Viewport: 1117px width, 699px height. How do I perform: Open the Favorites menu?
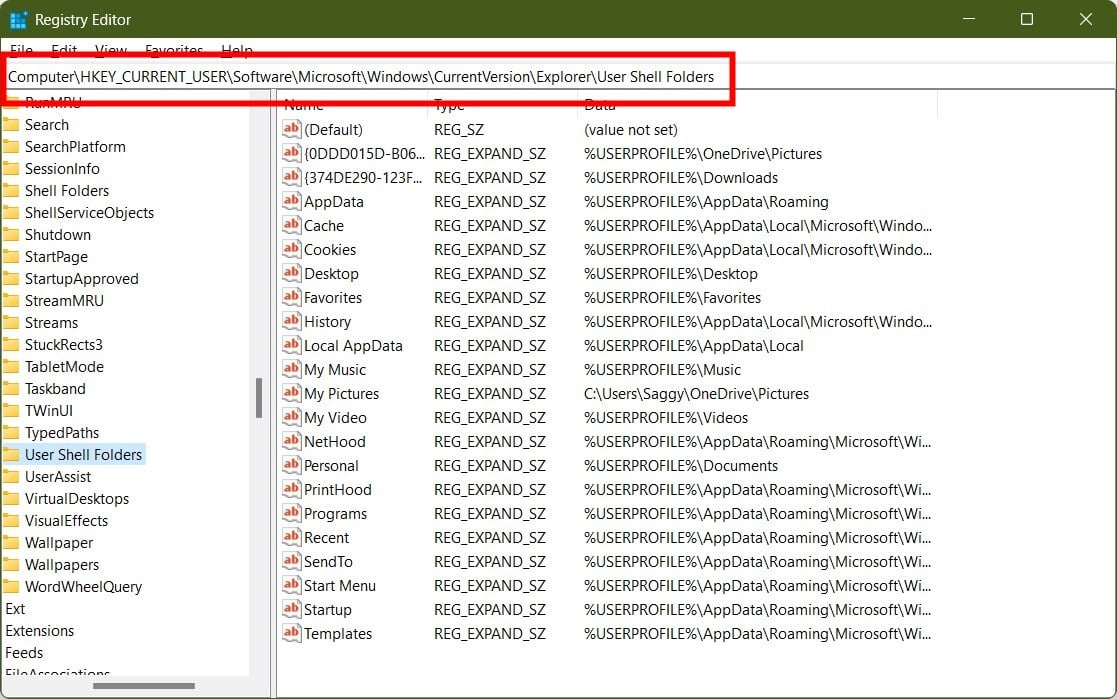(174, 50)
